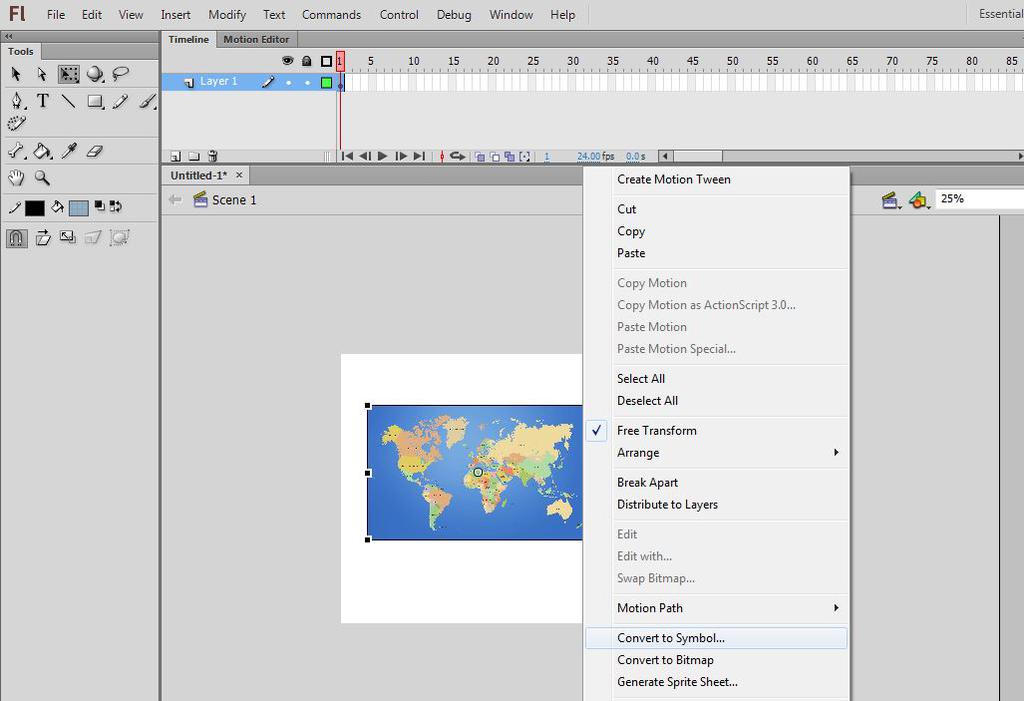Screen dimensions: 1024x701
Task: Hide Layer 1 using the eye column
Action: [x=289, y=82]
